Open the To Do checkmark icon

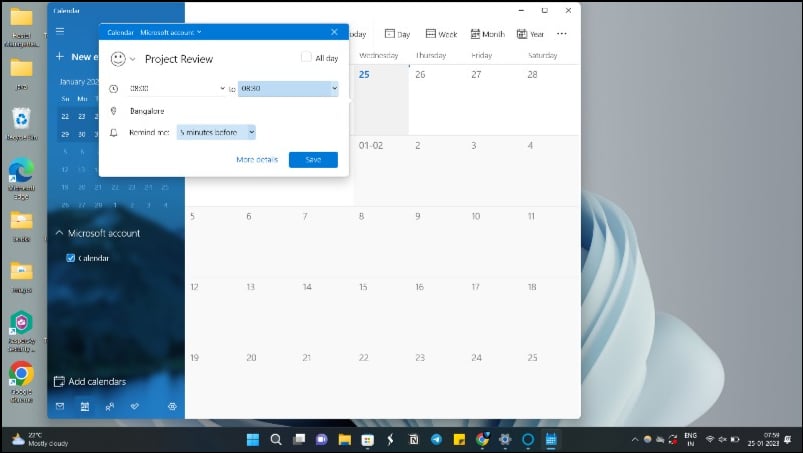pyautogui.click(x=135, y=406)
